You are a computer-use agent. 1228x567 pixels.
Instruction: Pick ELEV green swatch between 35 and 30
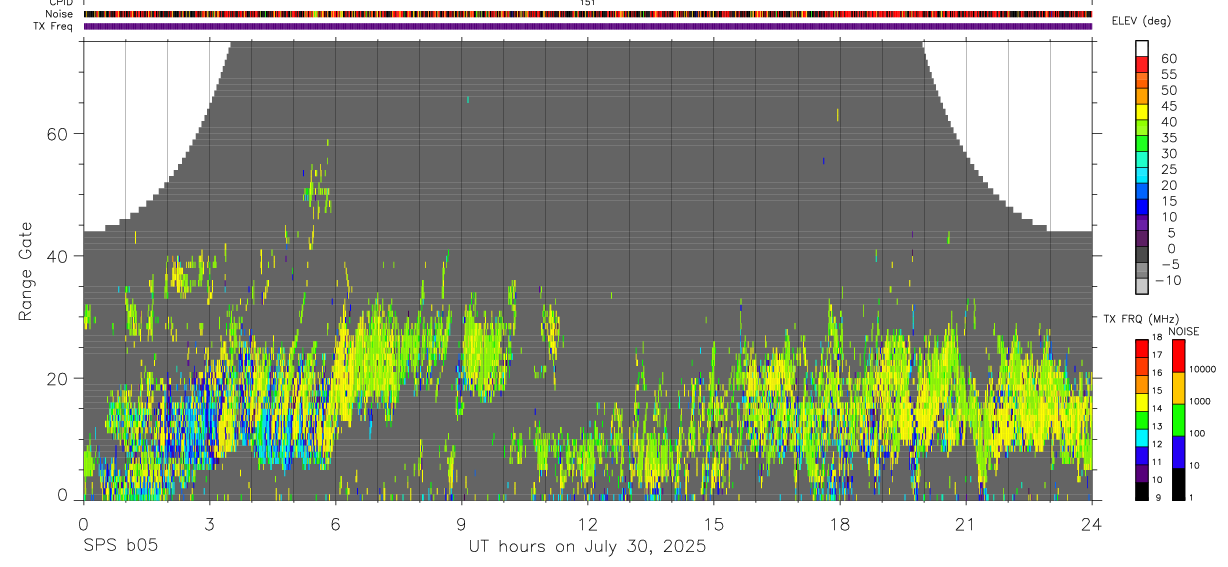pos(1143,144)
